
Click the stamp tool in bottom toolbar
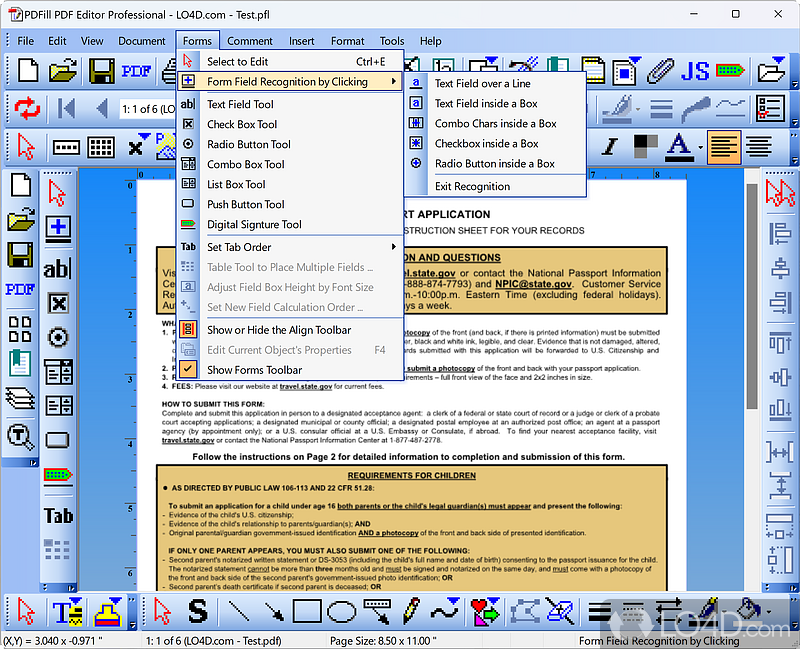point(107,613)
